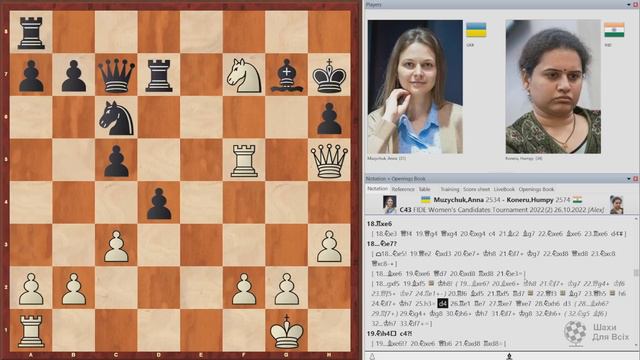Select the white rook on a1

[x=31, y=331]
